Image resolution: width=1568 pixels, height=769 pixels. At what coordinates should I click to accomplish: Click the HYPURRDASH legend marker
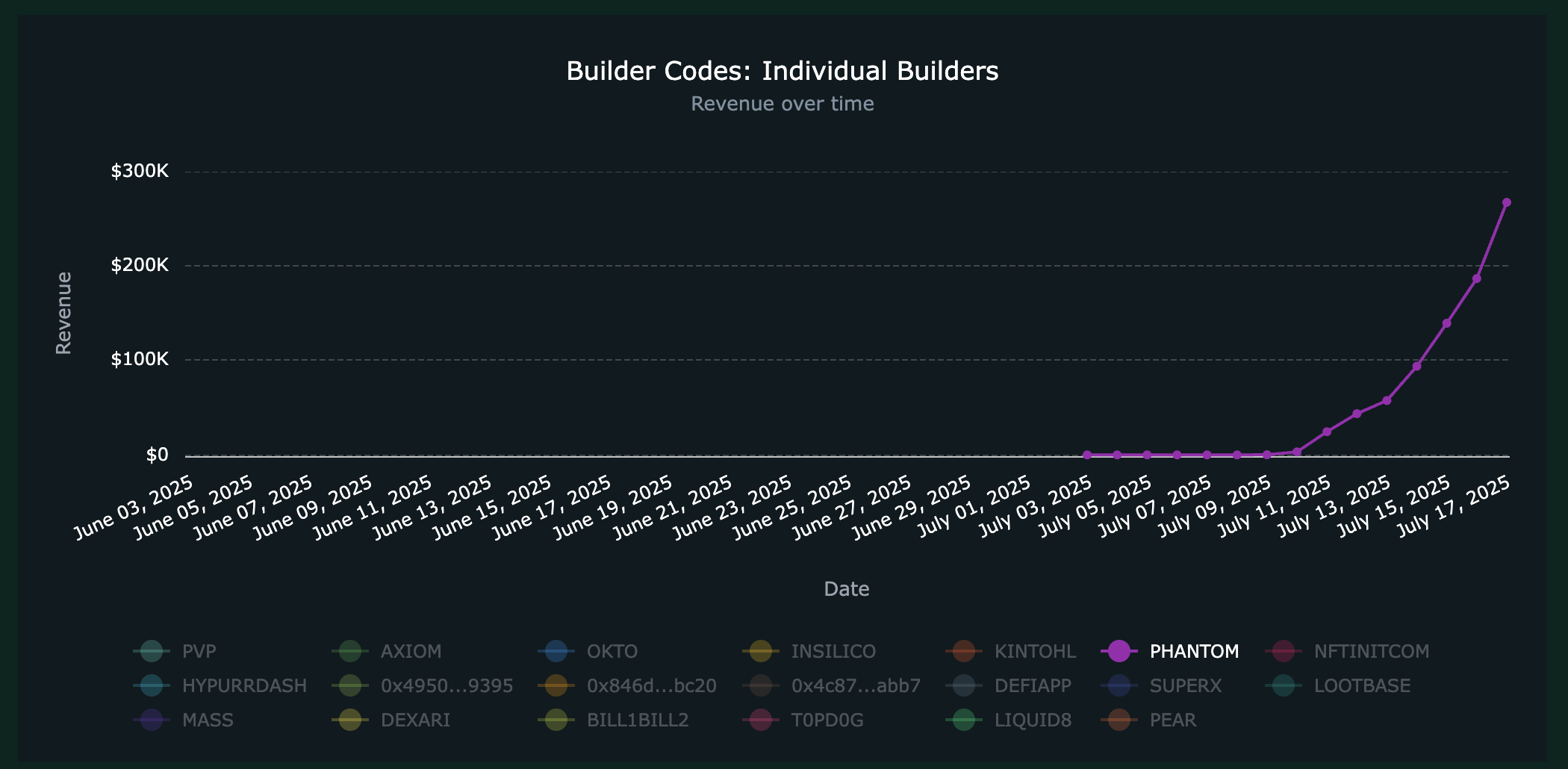(151, 686)
